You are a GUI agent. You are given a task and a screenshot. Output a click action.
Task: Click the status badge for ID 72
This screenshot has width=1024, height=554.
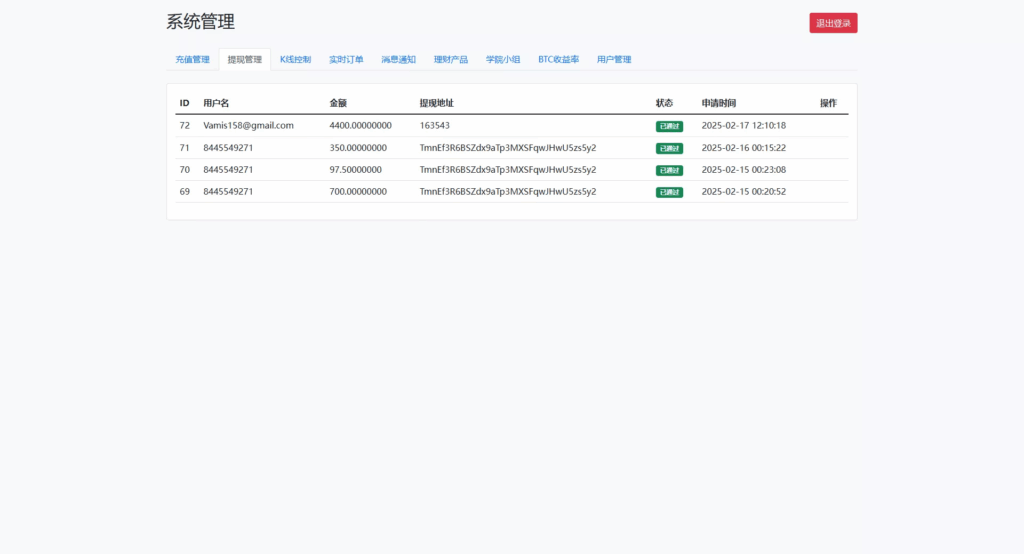pos(669,126)
